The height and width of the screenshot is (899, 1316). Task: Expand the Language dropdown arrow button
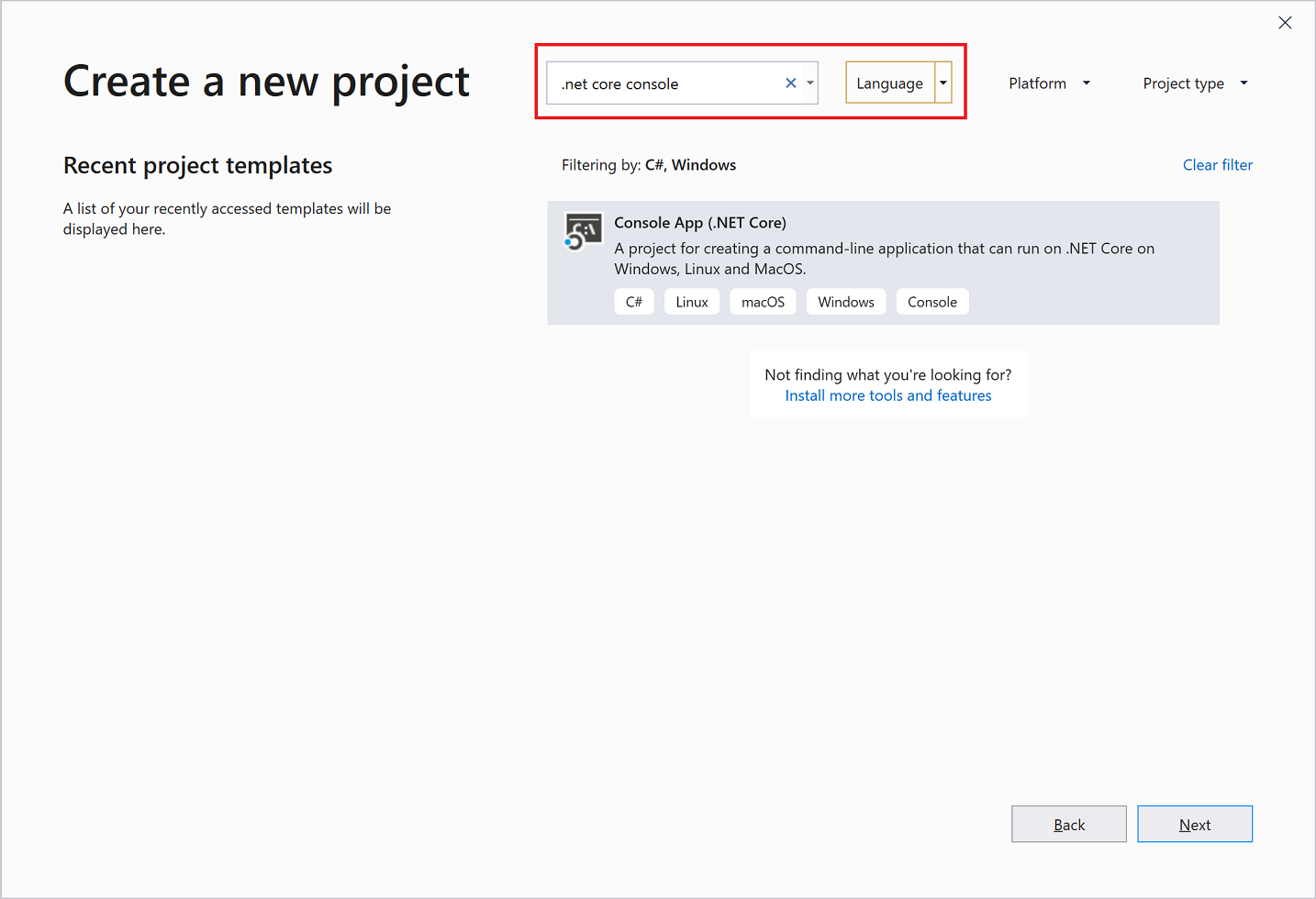tap(942, 83)
